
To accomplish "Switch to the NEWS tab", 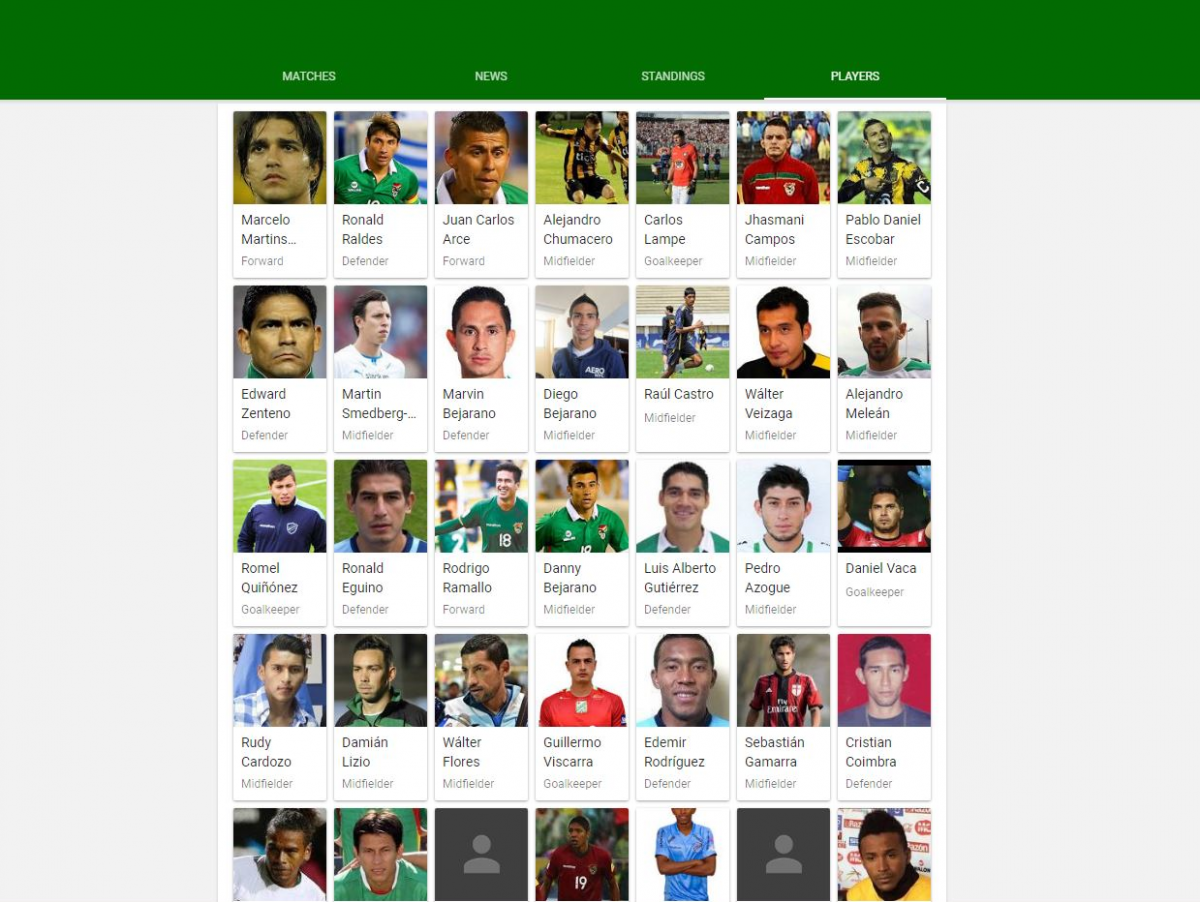I will (x=491, y=76).
